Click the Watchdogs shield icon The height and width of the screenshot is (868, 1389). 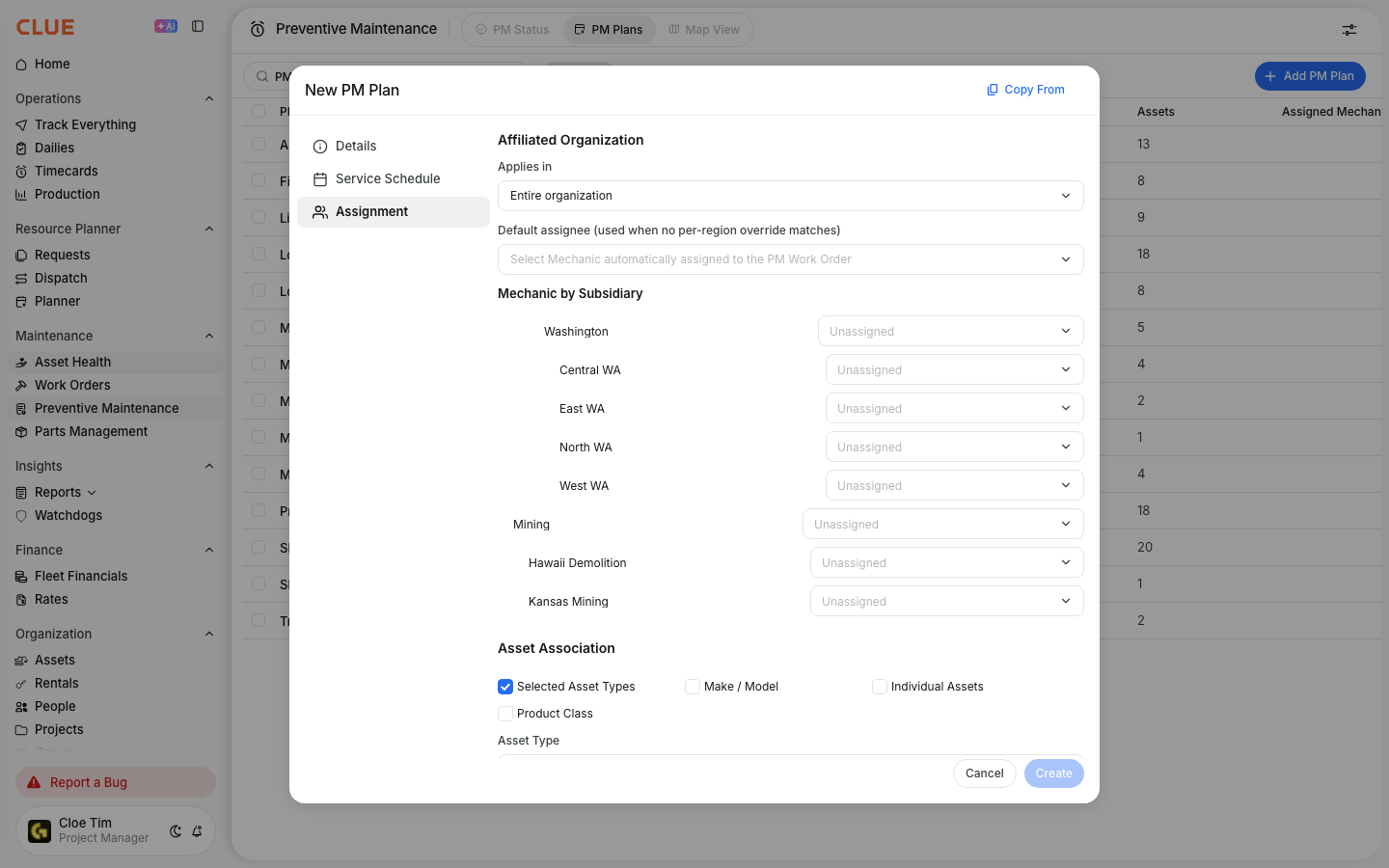pos(21,515)
